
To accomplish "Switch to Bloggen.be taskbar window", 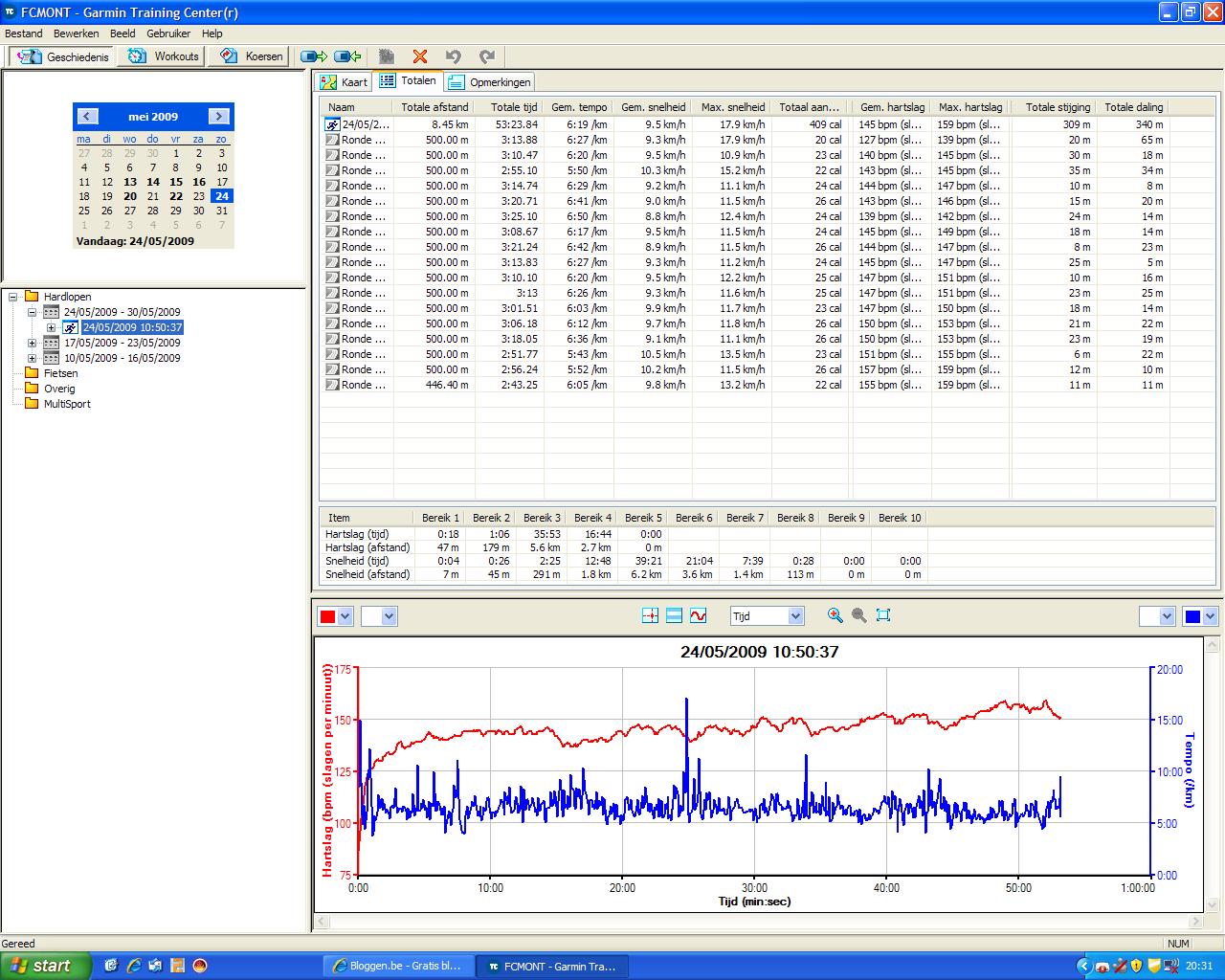I will coord(397,966).
